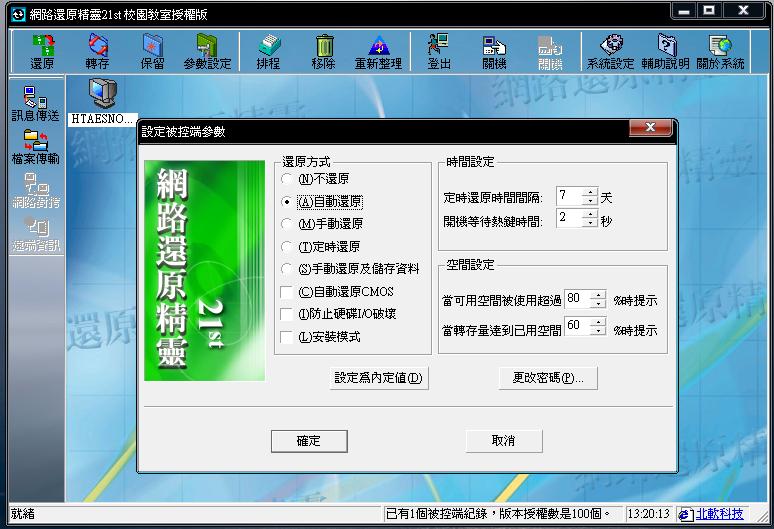The width and height of the screenshot is (774, 529).
Task: Increase 定時還原時間間隔 days with up arrow
Action: (x=590, y=192)
